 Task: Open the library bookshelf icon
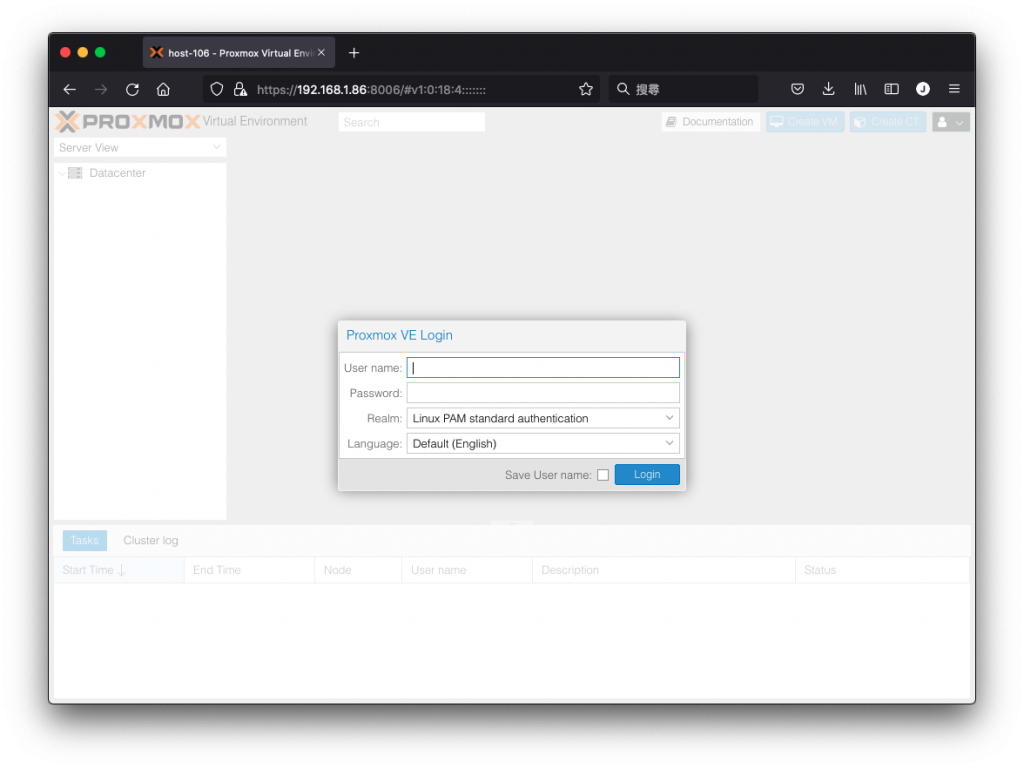[860, 89]
